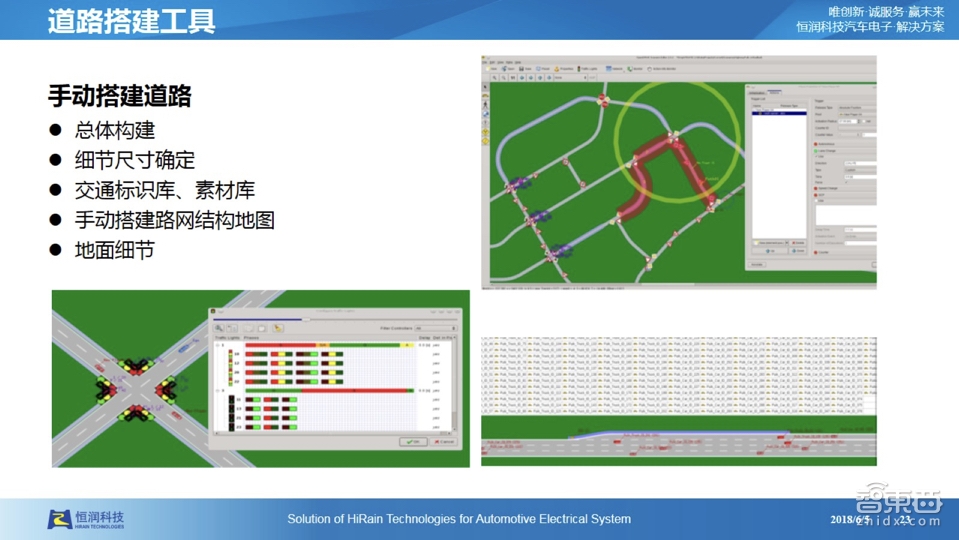Click the Lane Change green indicator
The image size is (959, 540).
pyautogui.click(x=817, y=150)
